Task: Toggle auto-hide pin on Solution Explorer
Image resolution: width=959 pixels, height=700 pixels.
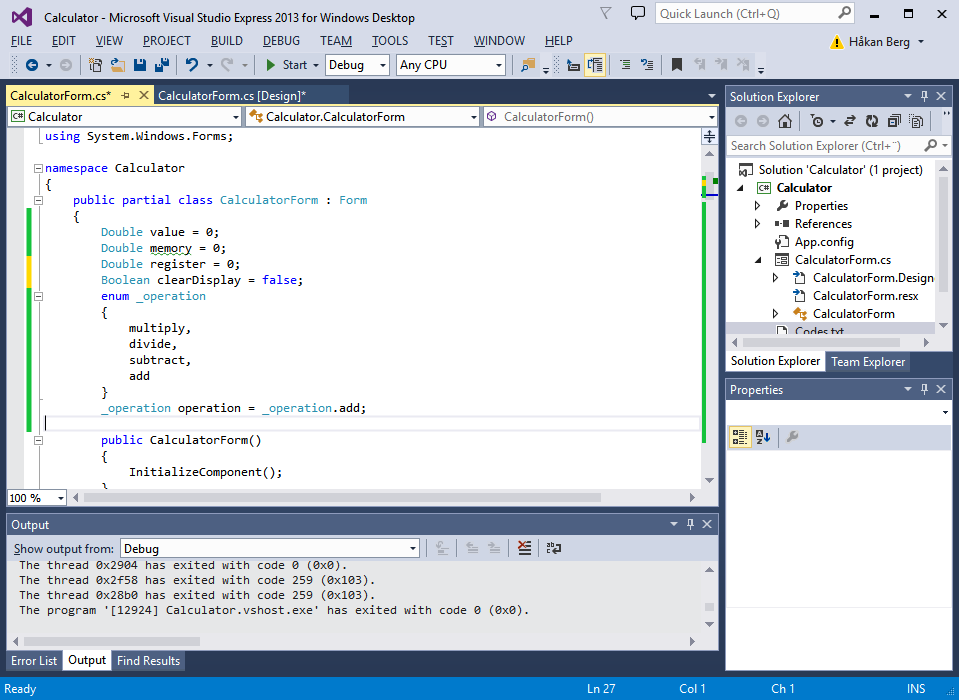Action: [924, 96]
